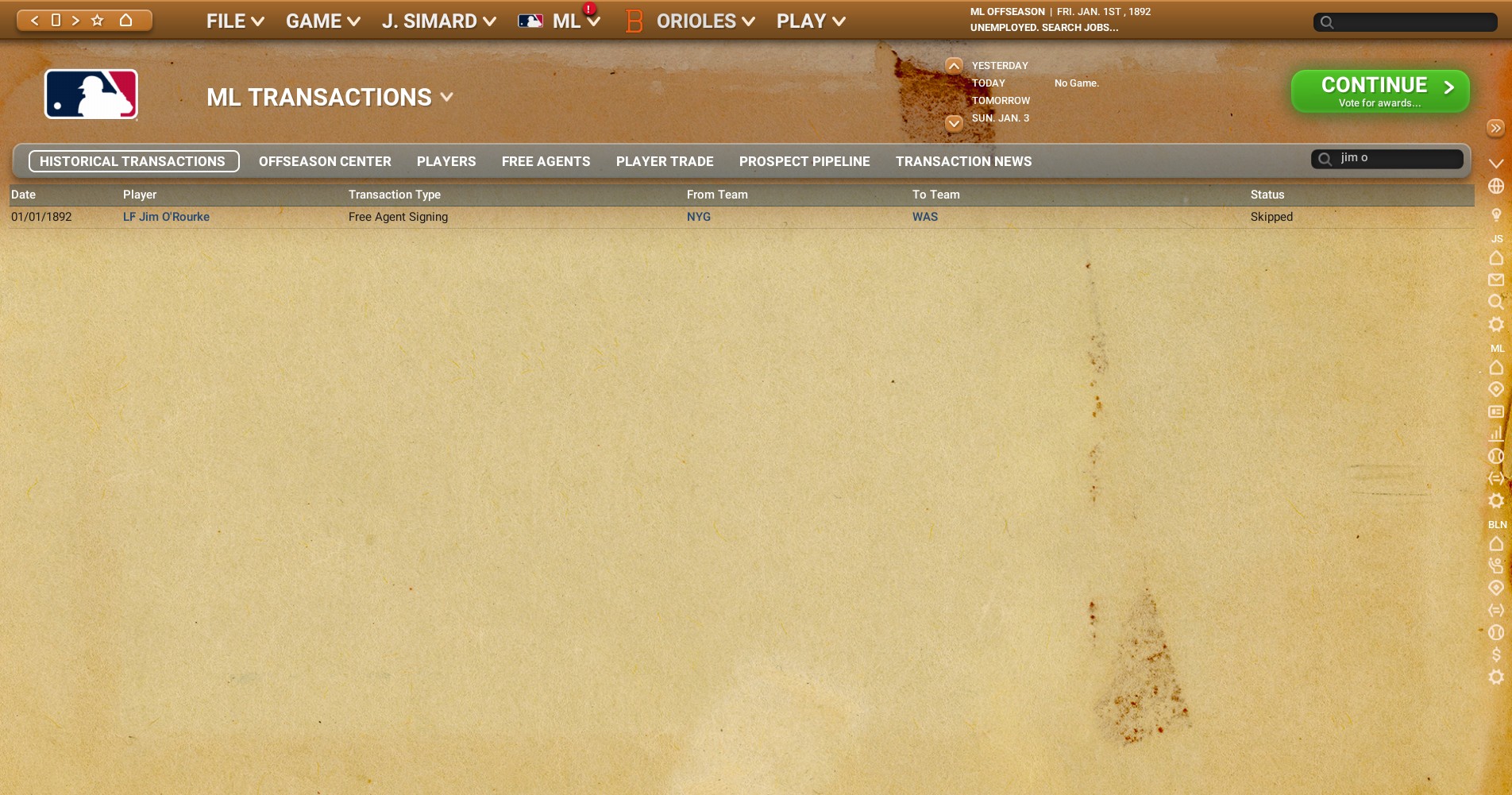Expand the ML Transactions title dropdown
The height and width of the screenshot is (795, 1512).
447,97
